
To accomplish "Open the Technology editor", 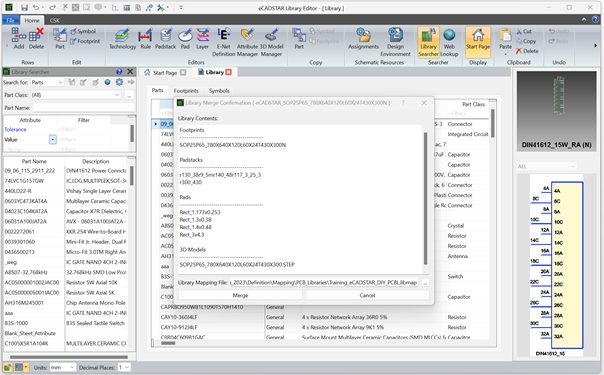I will tap(122, 39).
